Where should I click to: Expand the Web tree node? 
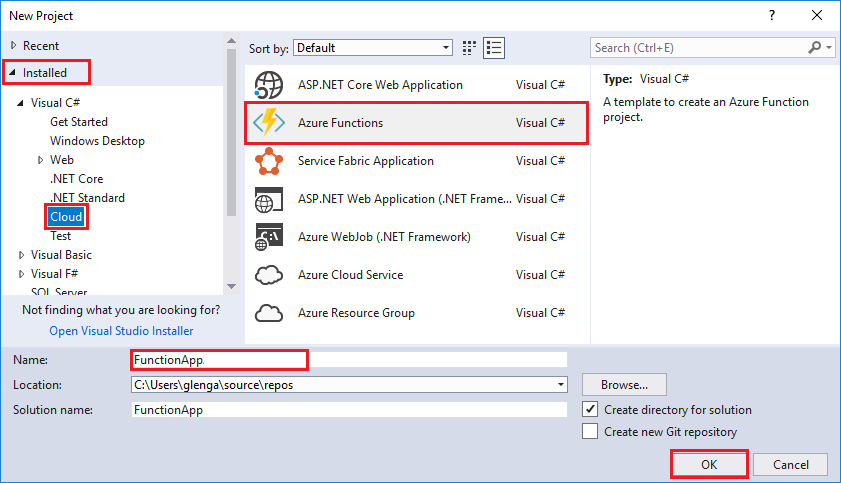[40, 160]
